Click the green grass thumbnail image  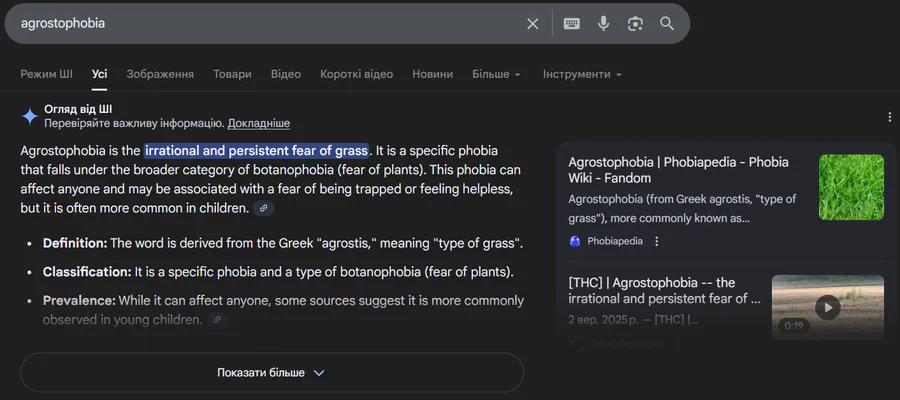pyautogui.click(x=851, y=187)
